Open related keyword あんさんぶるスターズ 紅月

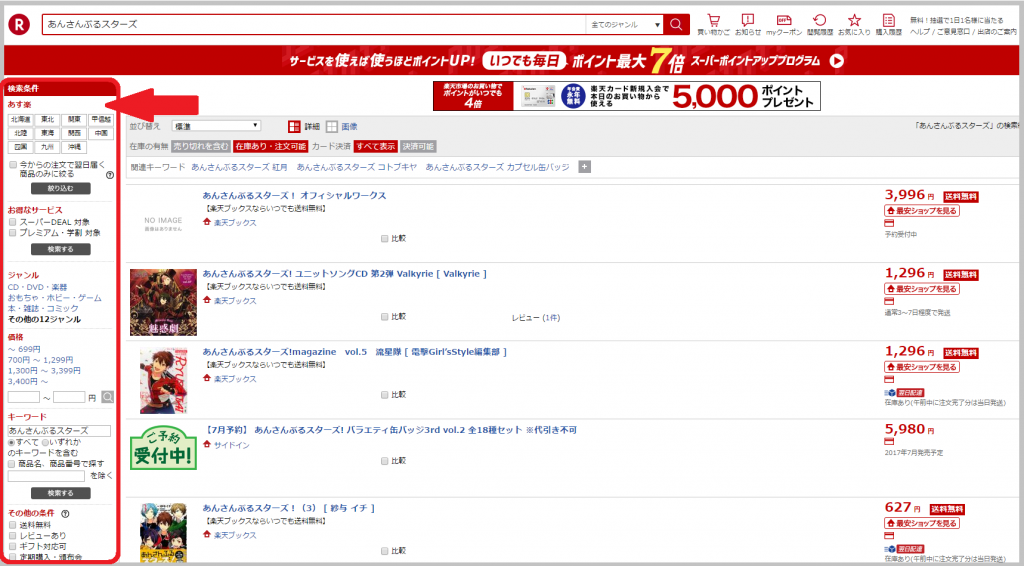click(x=239, y=167)
